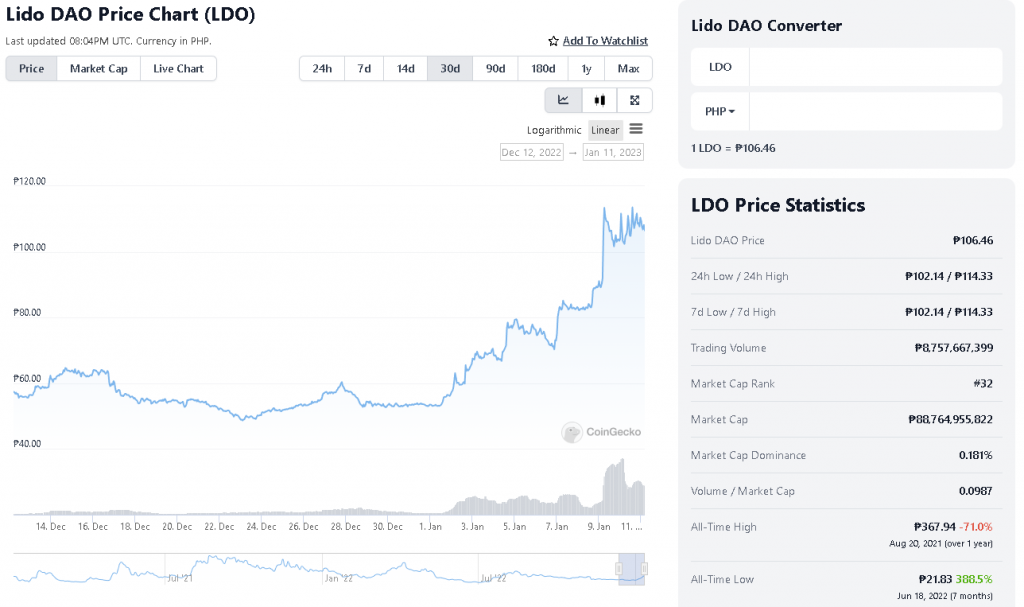Screen dimensions: 1024x607
Task: Switch to Market Cap tab
Action: pyautogui.click(x=99, y=69)
